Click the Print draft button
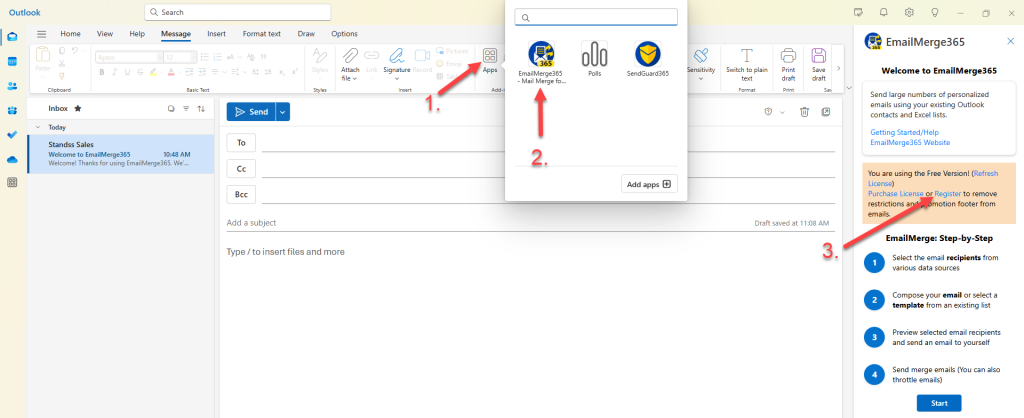The width and height of the screenshot is (1024, 418). click(788, 64)
